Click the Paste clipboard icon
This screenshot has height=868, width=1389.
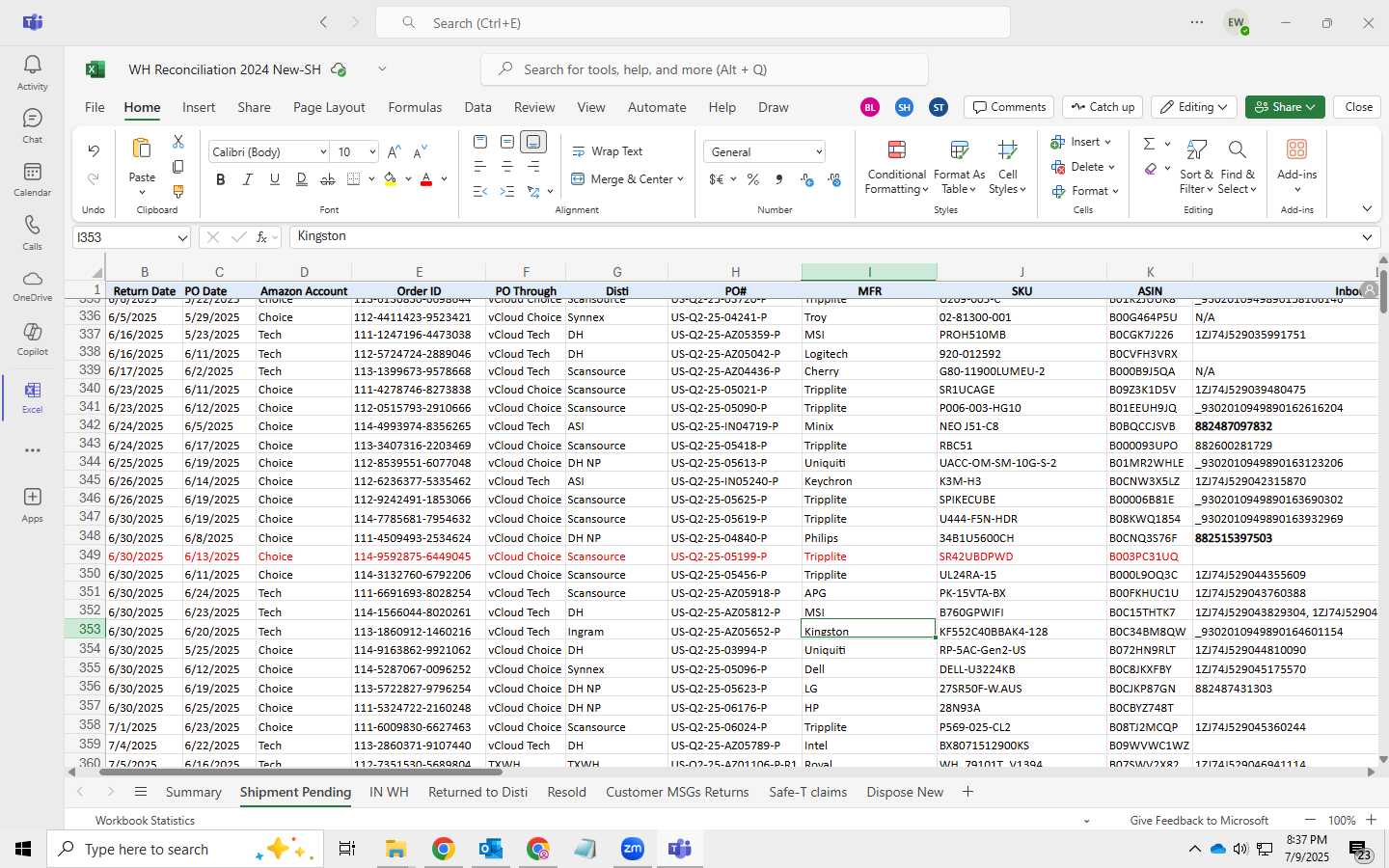142,149
